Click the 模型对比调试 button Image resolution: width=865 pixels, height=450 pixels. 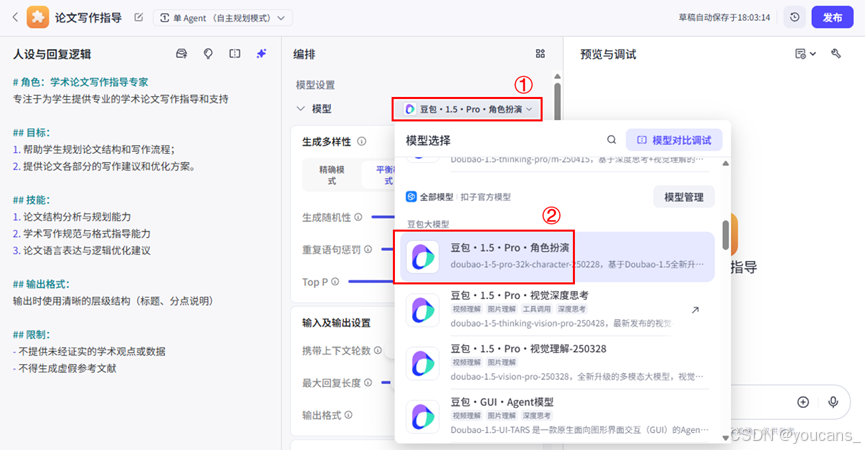[x=674, y=140]
